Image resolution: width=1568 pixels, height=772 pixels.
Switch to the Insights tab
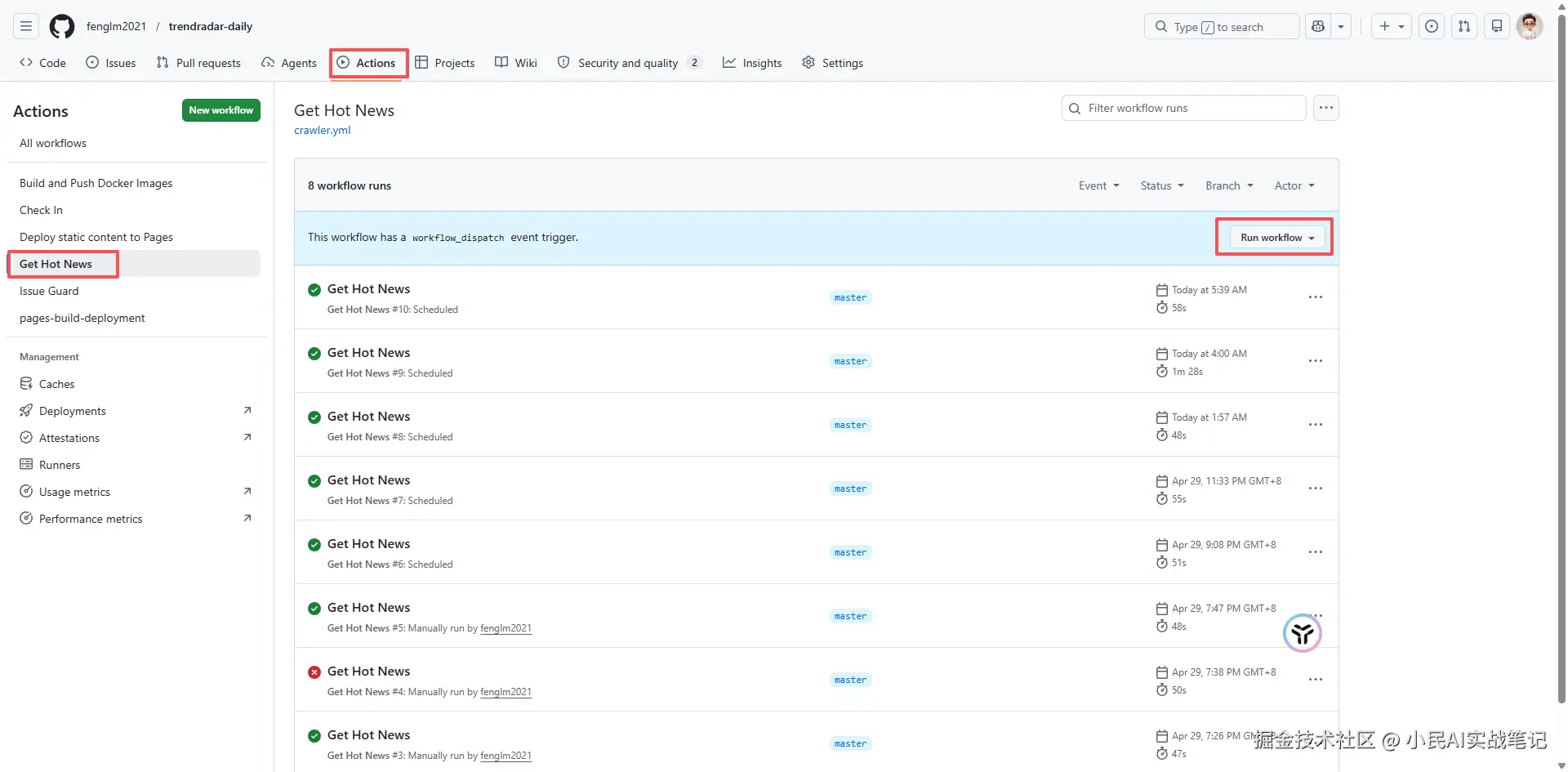click(x=752, y=63)
